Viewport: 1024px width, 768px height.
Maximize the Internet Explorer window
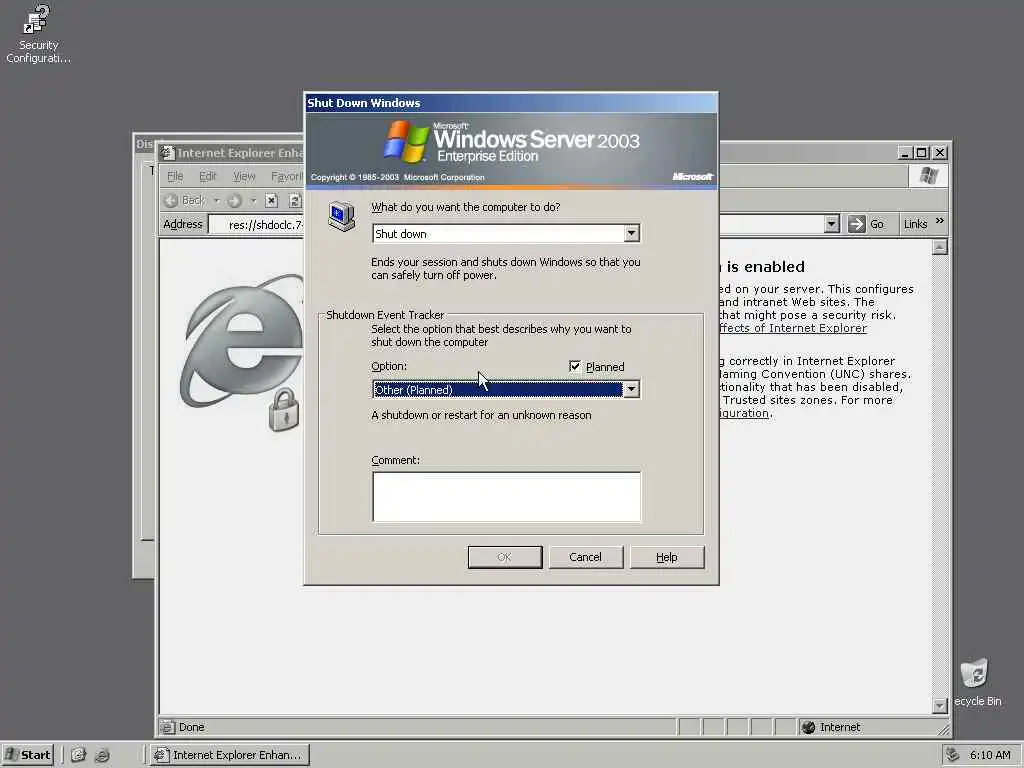921,153
